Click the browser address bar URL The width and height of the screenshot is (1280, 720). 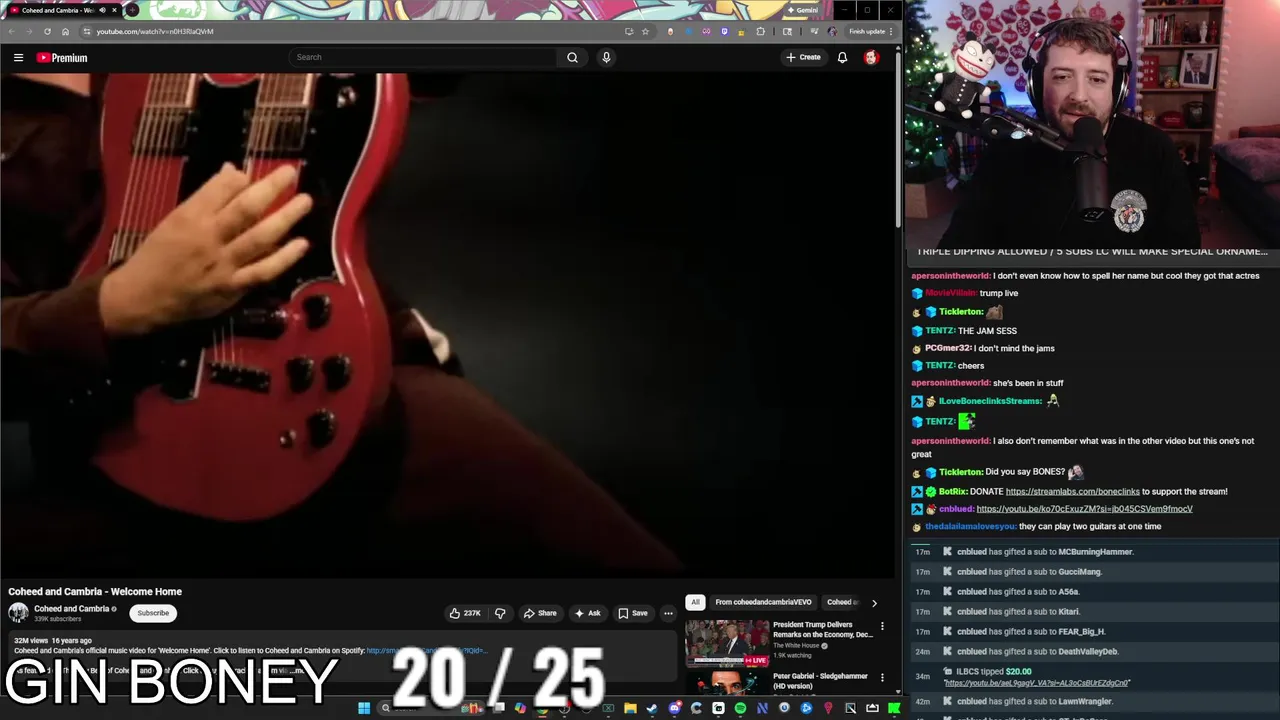click(155, 31)
